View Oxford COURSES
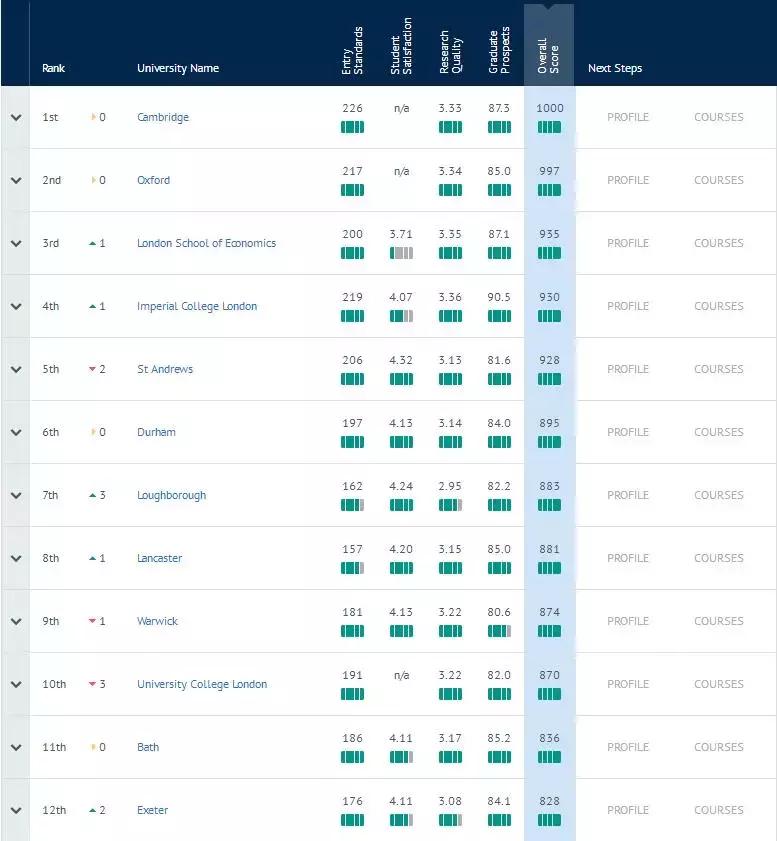Screen dimensions: 777x841 [719, 180]
